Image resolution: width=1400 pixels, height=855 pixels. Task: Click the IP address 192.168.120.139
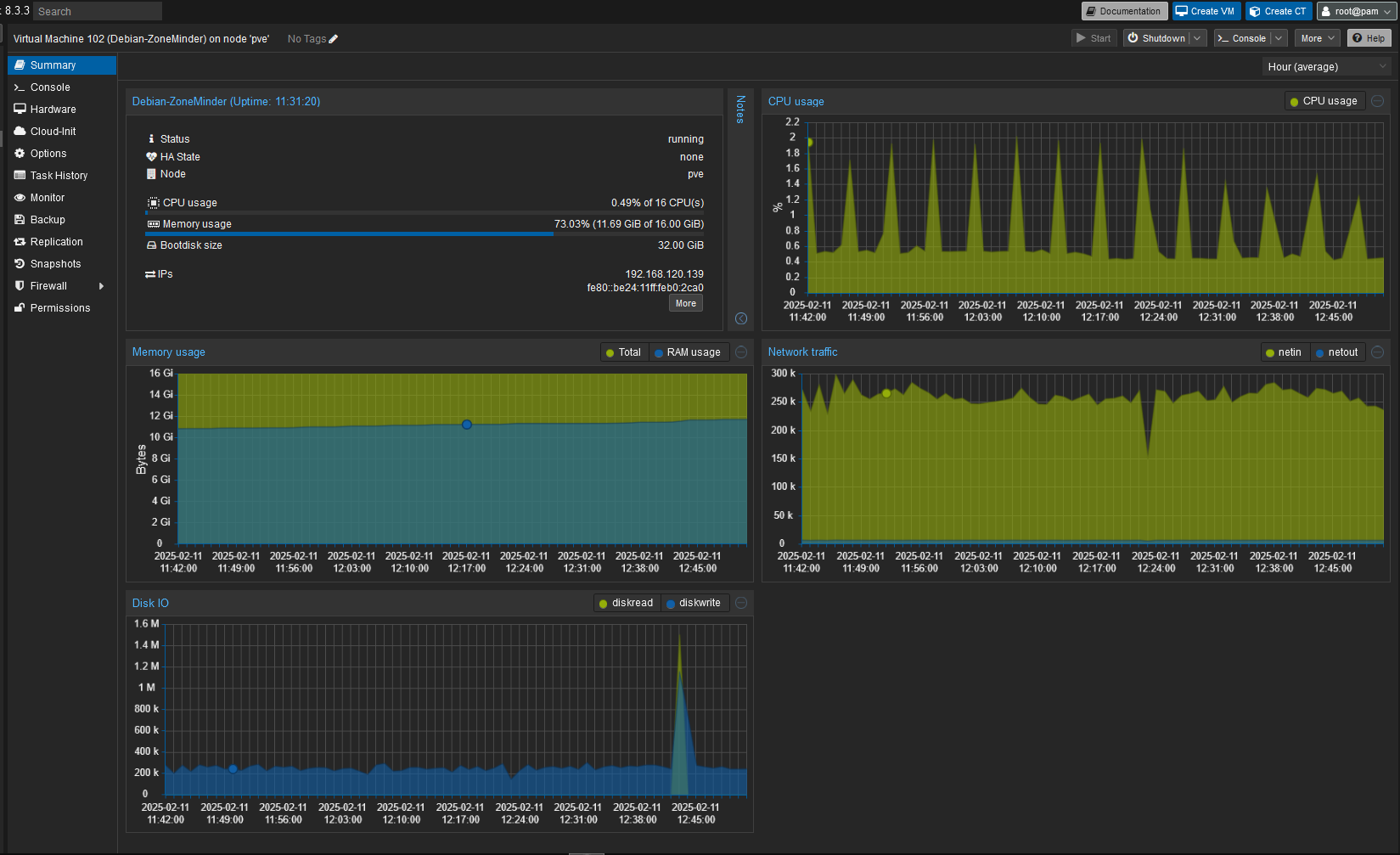pos(664,274)
